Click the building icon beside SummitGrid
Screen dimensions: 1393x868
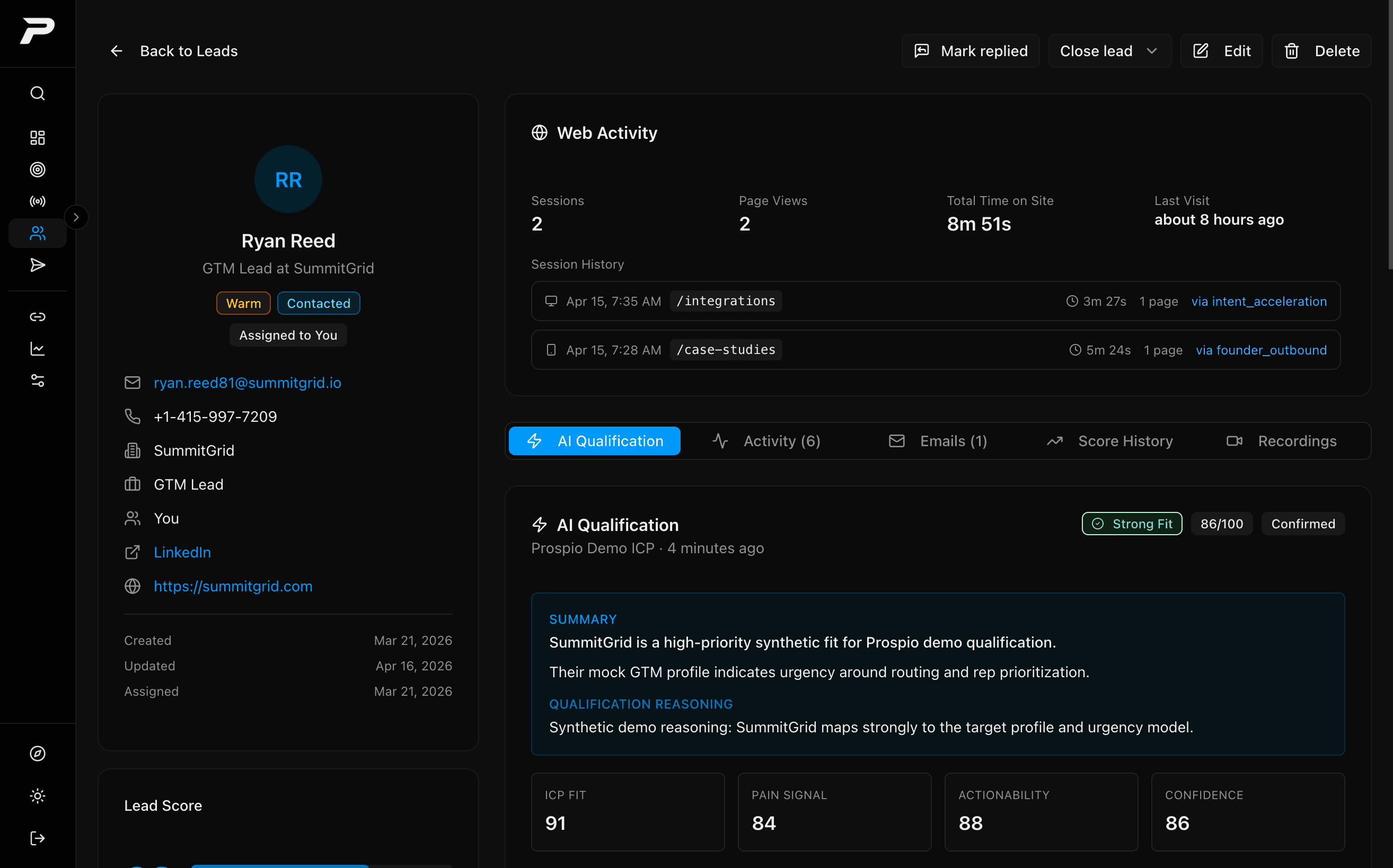click(x=133, y=450)
